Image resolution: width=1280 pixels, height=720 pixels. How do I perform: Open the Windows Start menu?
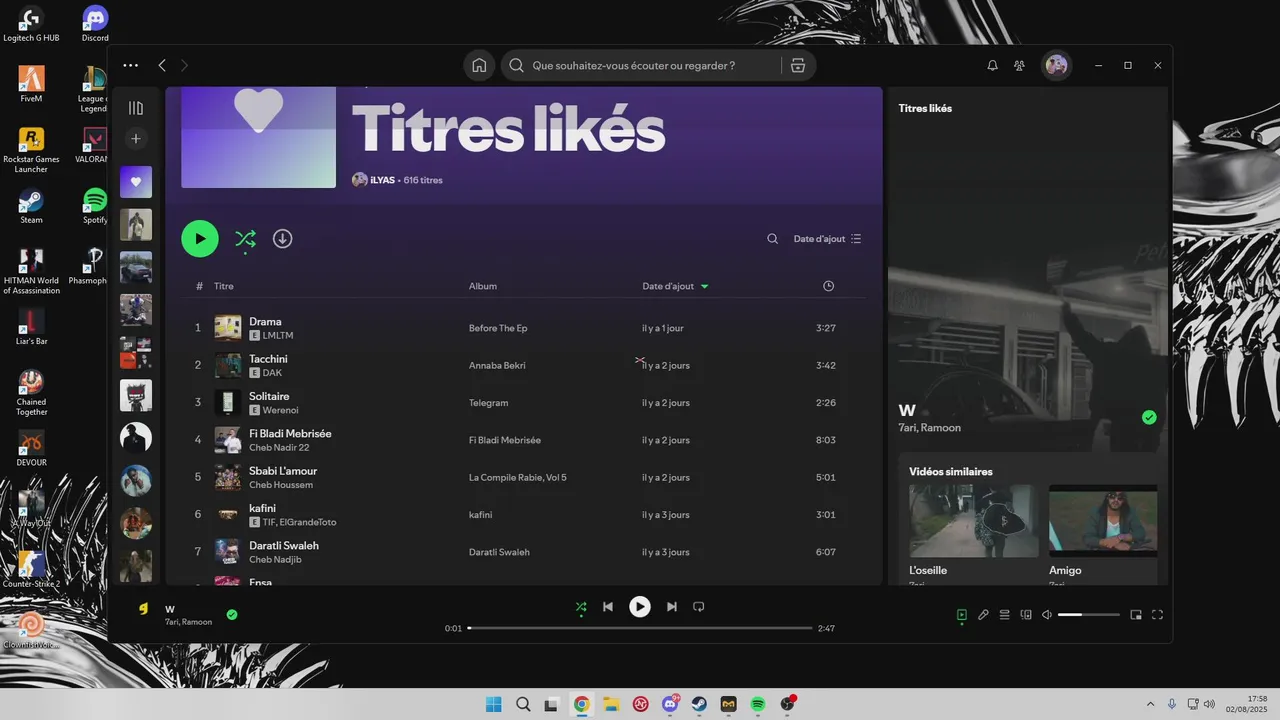coord(493,704)
